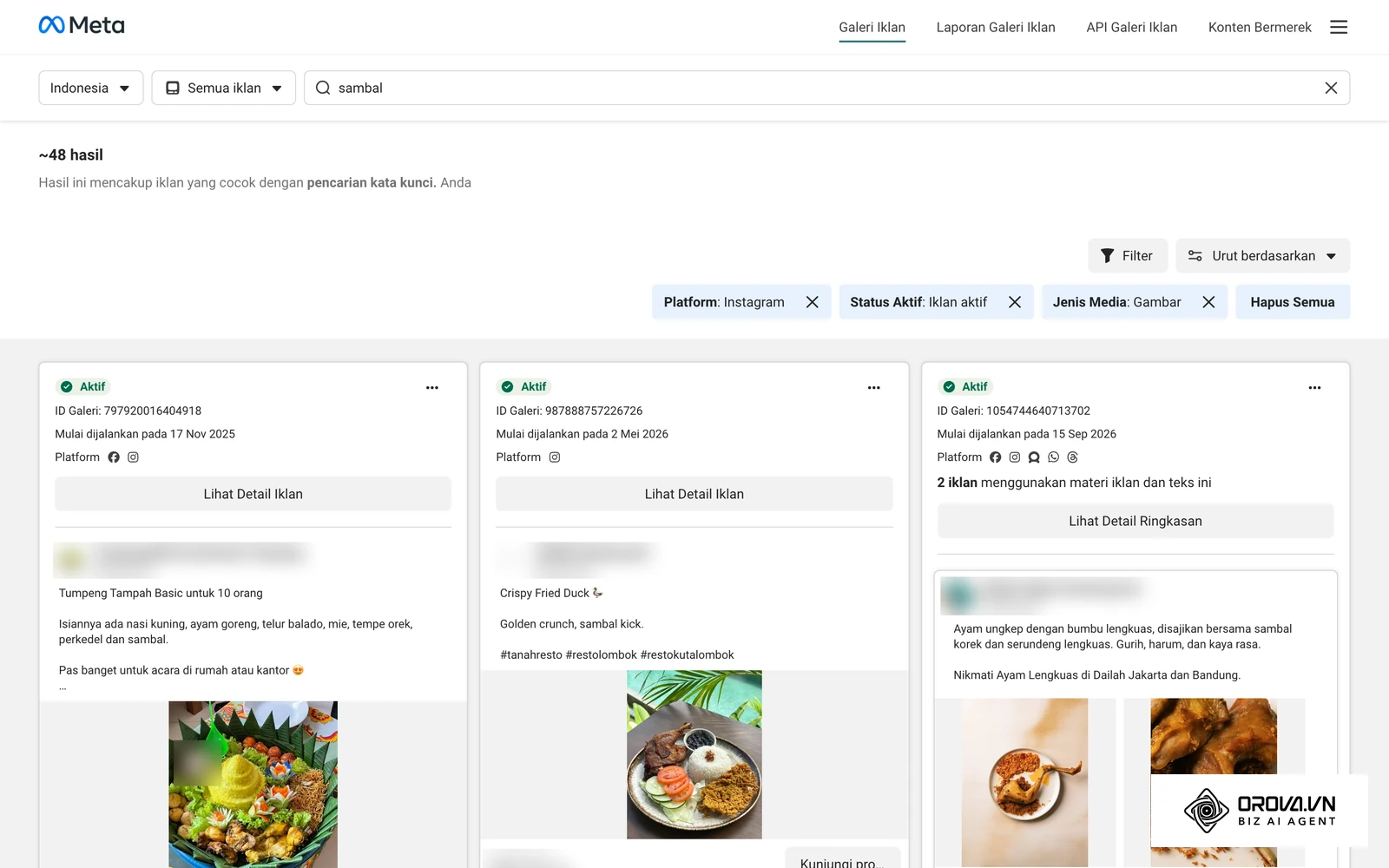Screen dimensions: 1389x868
Task: Open three-dots menu on first ad card
Action: 432,387
